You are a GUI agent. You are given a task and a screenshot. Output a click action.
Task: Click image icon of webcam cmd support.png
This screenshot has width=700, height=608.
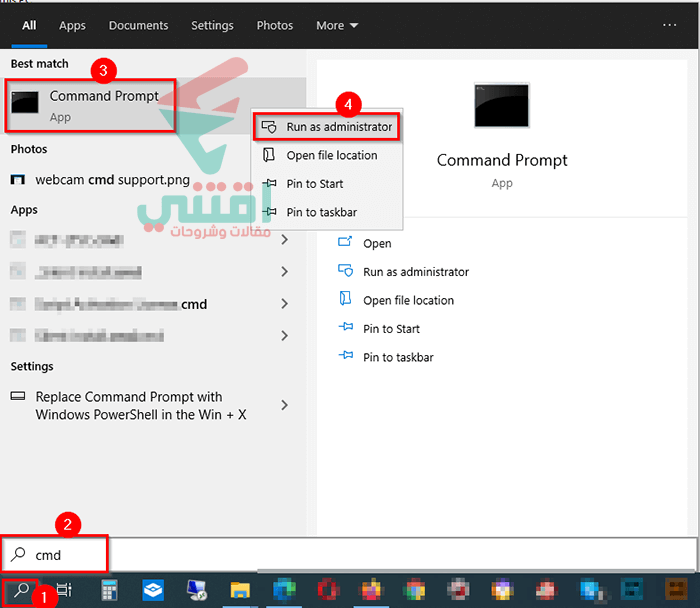click(x=17, y=179)
